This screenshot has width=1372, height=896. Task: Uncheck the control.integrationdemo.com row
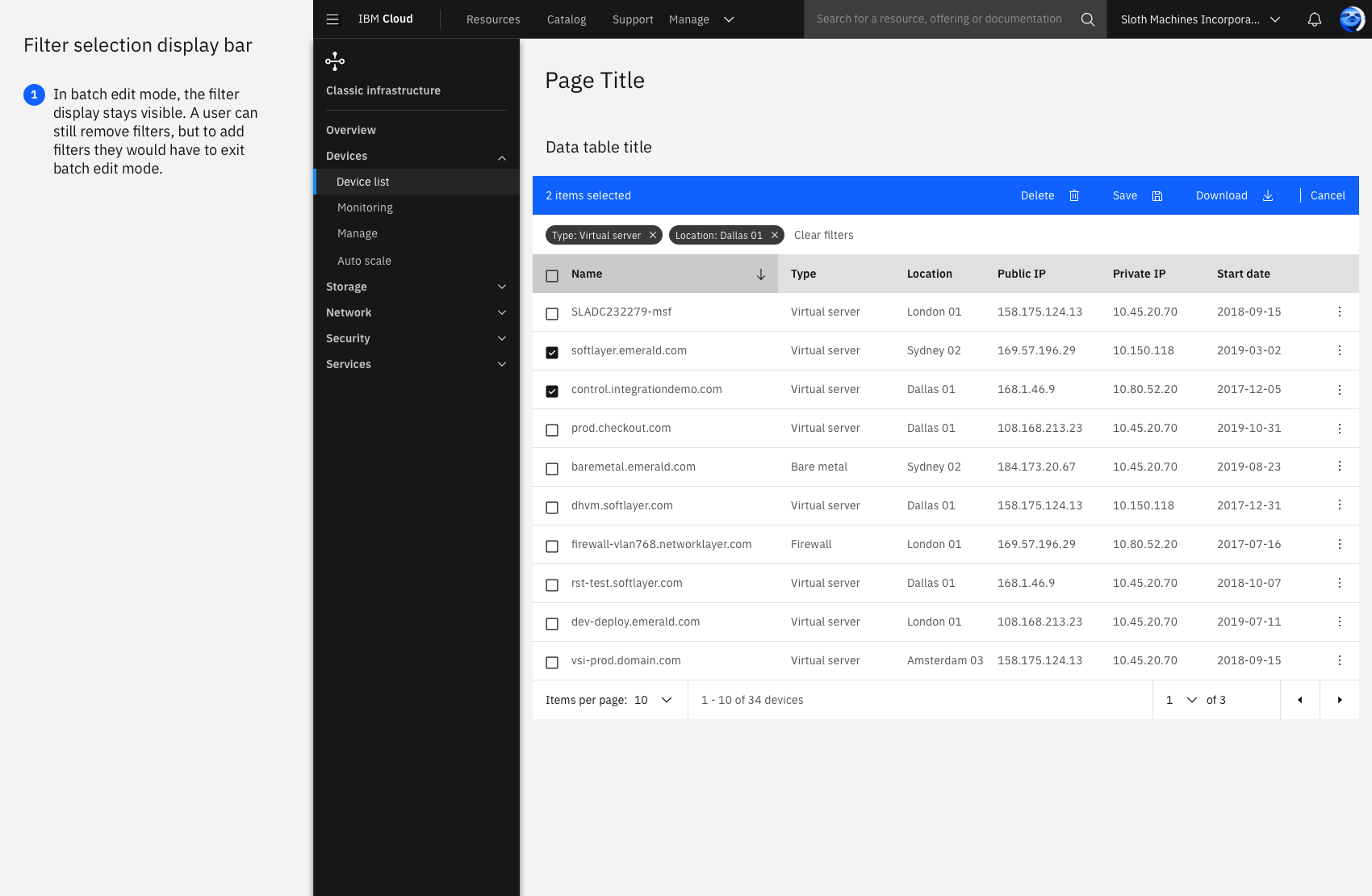pyautogui.click(x=552, y=391)
